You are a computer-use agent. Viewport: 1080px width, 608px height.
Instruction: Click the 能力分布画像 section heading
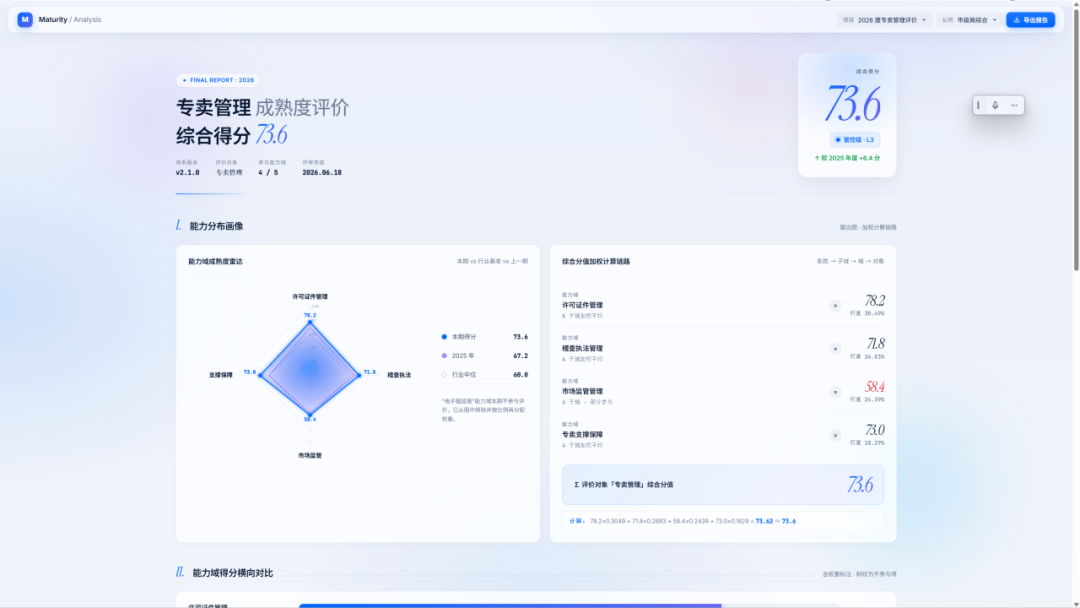click(x=216, y=226)
